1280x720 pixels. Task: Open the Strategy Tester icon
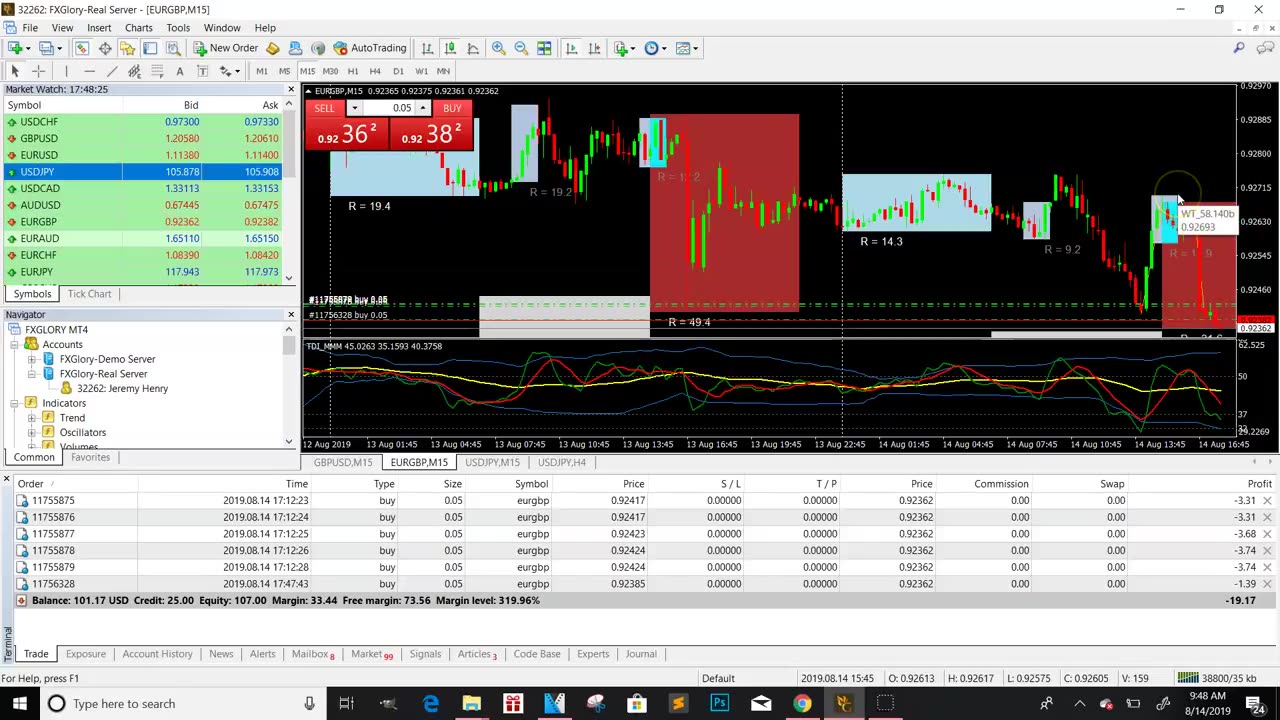point(173,48)
